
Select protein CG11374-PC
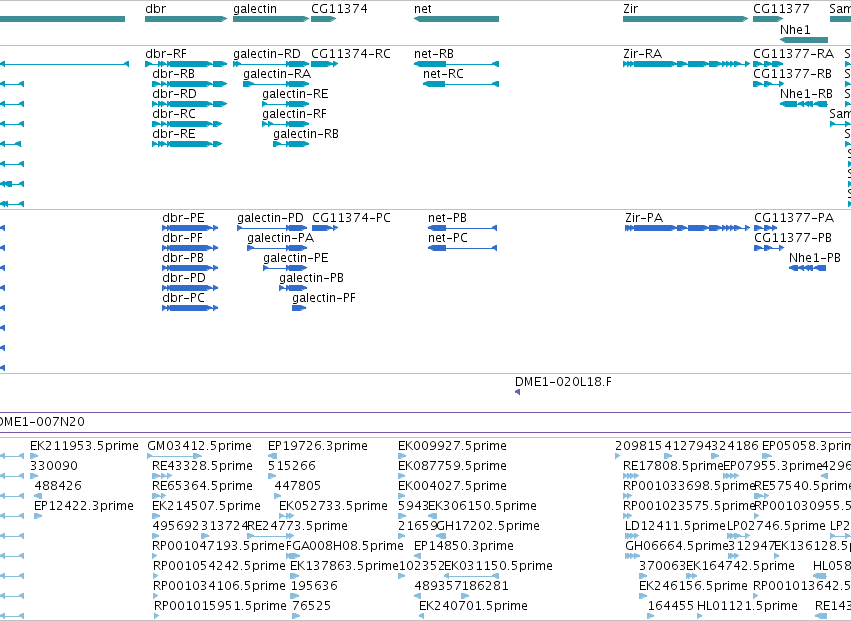coord(325,229)
